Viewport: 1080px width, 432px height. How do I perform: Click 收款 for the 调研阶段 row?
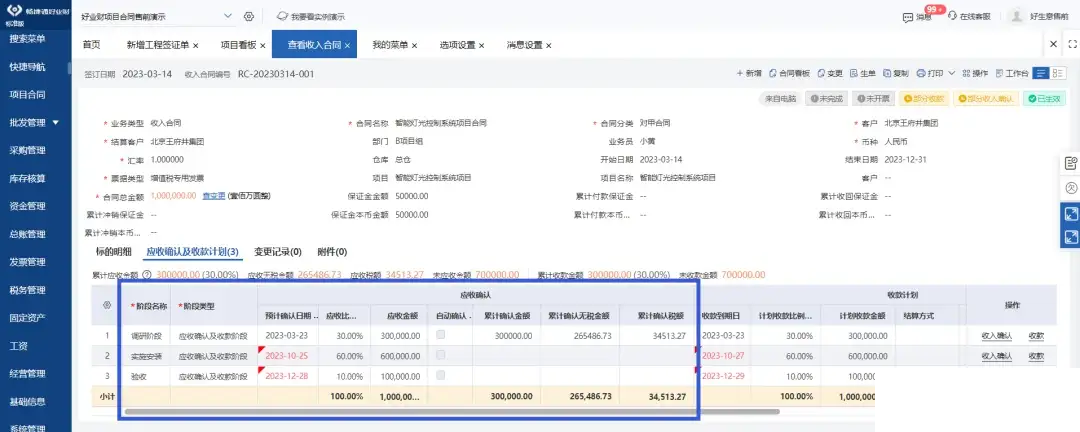(x=1036, y=336)
